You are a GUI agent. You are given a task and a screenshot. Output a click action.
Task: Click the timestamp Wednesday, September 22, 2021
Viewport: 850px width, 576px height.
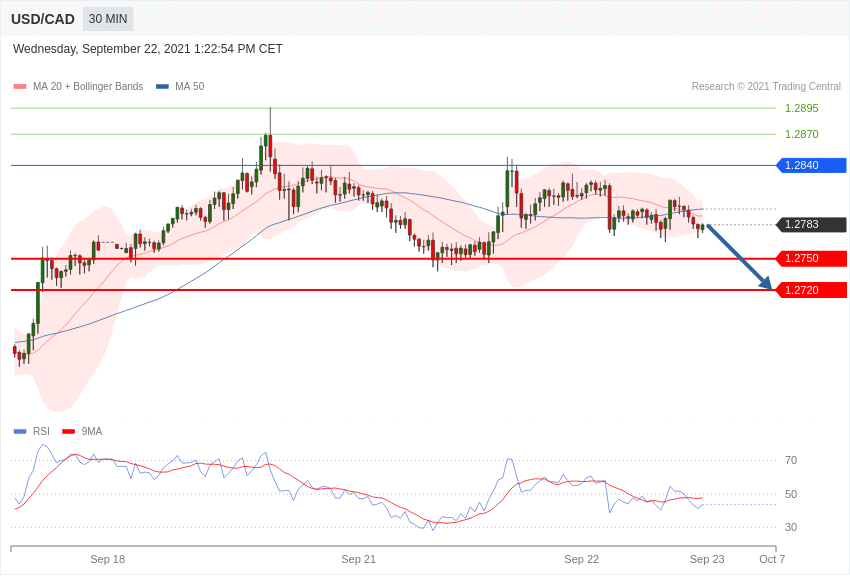coord(147,49)
